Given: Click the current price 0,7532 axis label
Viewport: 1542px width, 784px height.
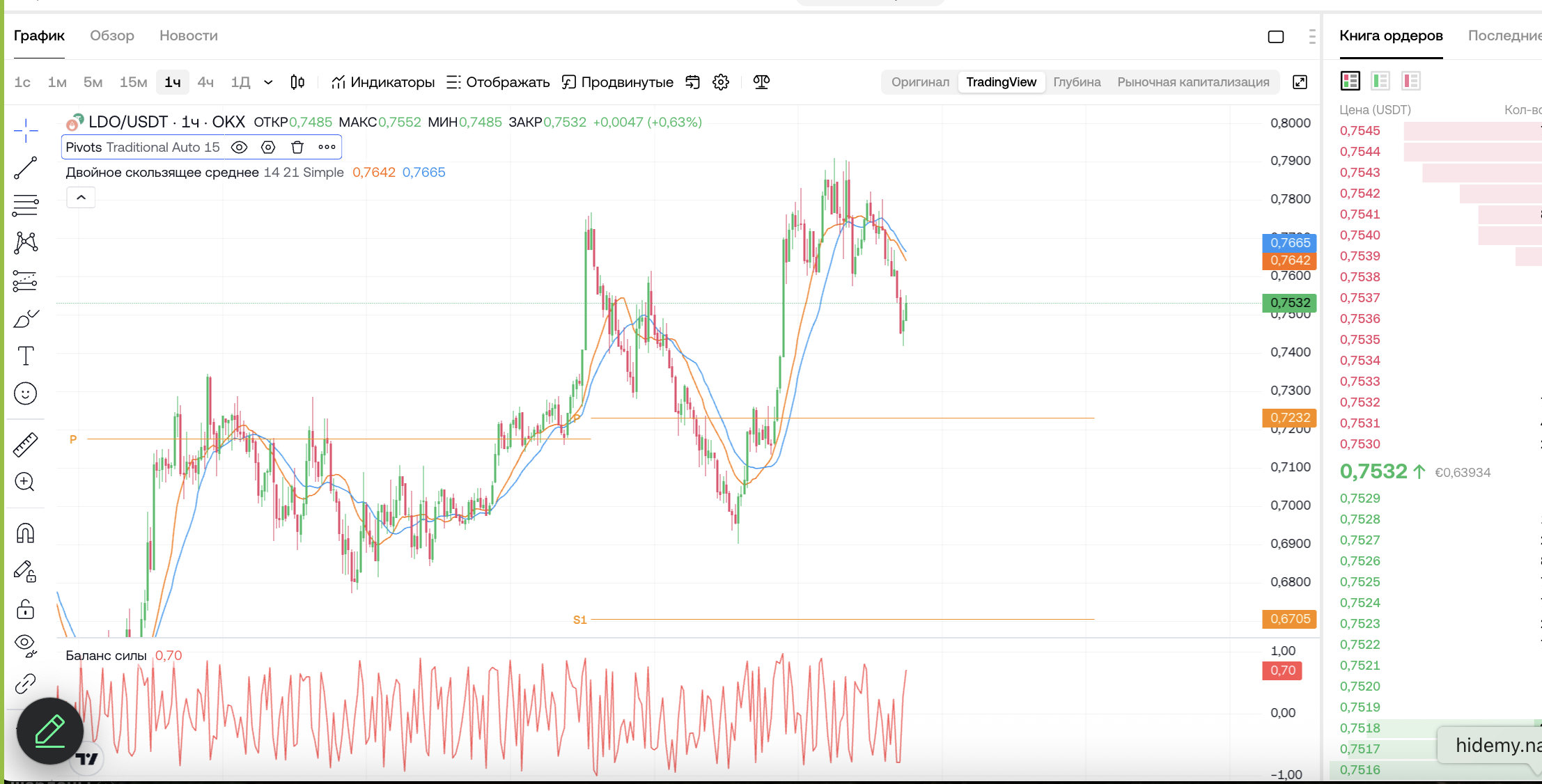Looking at the screenshot, I should tap(1289, 303).
